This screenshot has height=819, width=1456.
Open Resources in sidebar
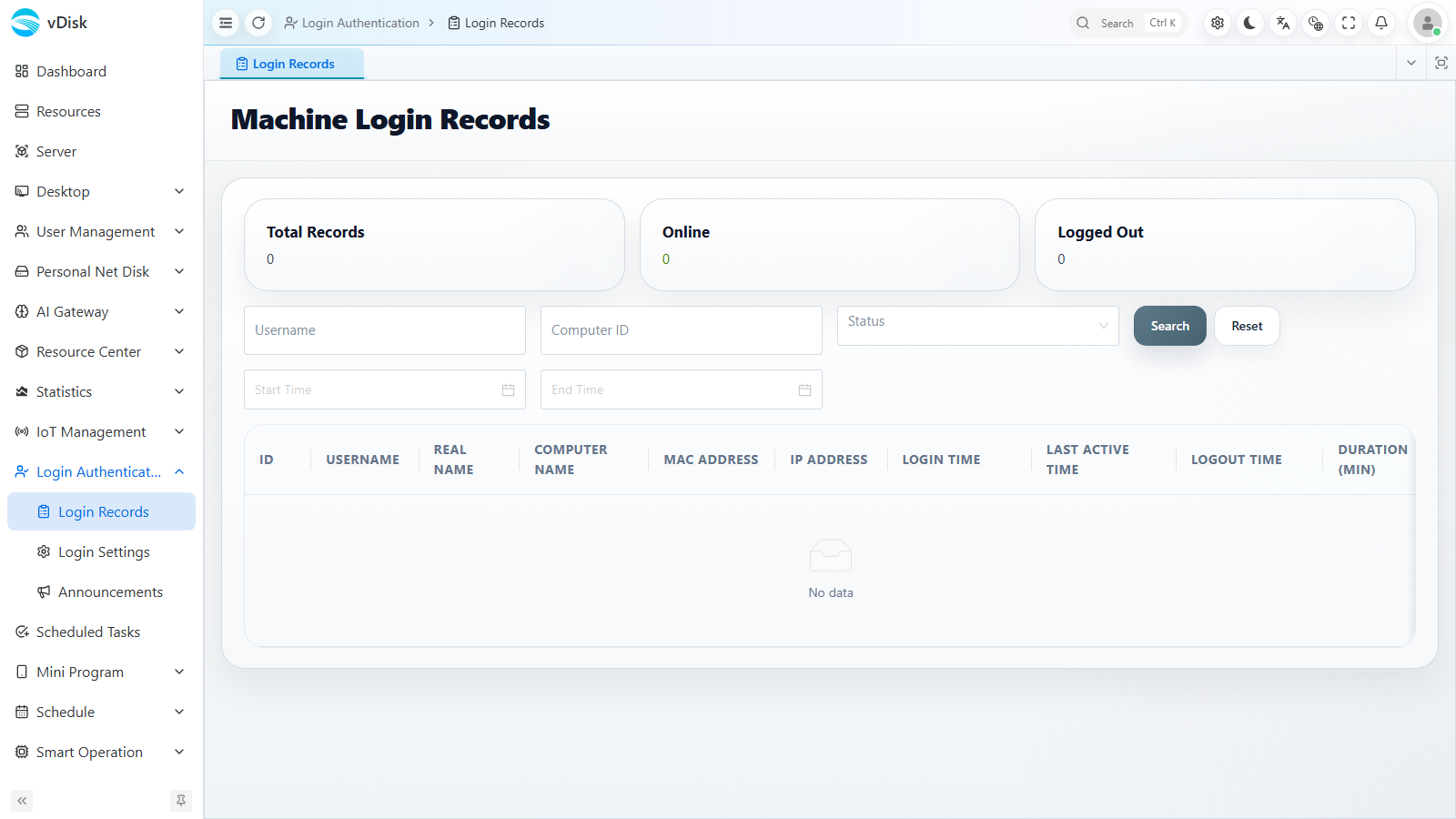tap(101, 111)
